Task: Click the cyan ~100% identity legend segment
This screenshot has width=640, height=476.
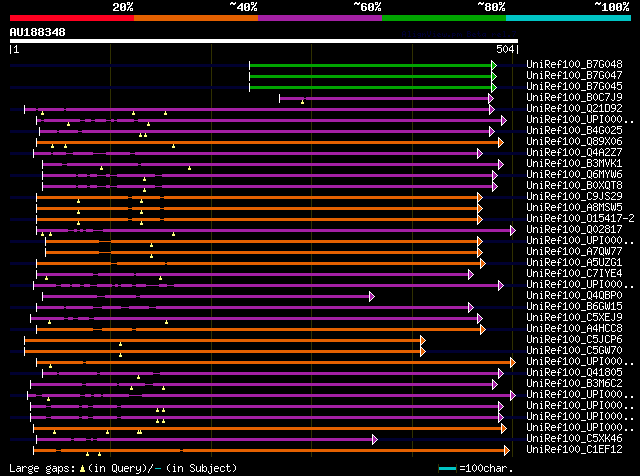Action: pyautogui.click(x=569, y=18)
